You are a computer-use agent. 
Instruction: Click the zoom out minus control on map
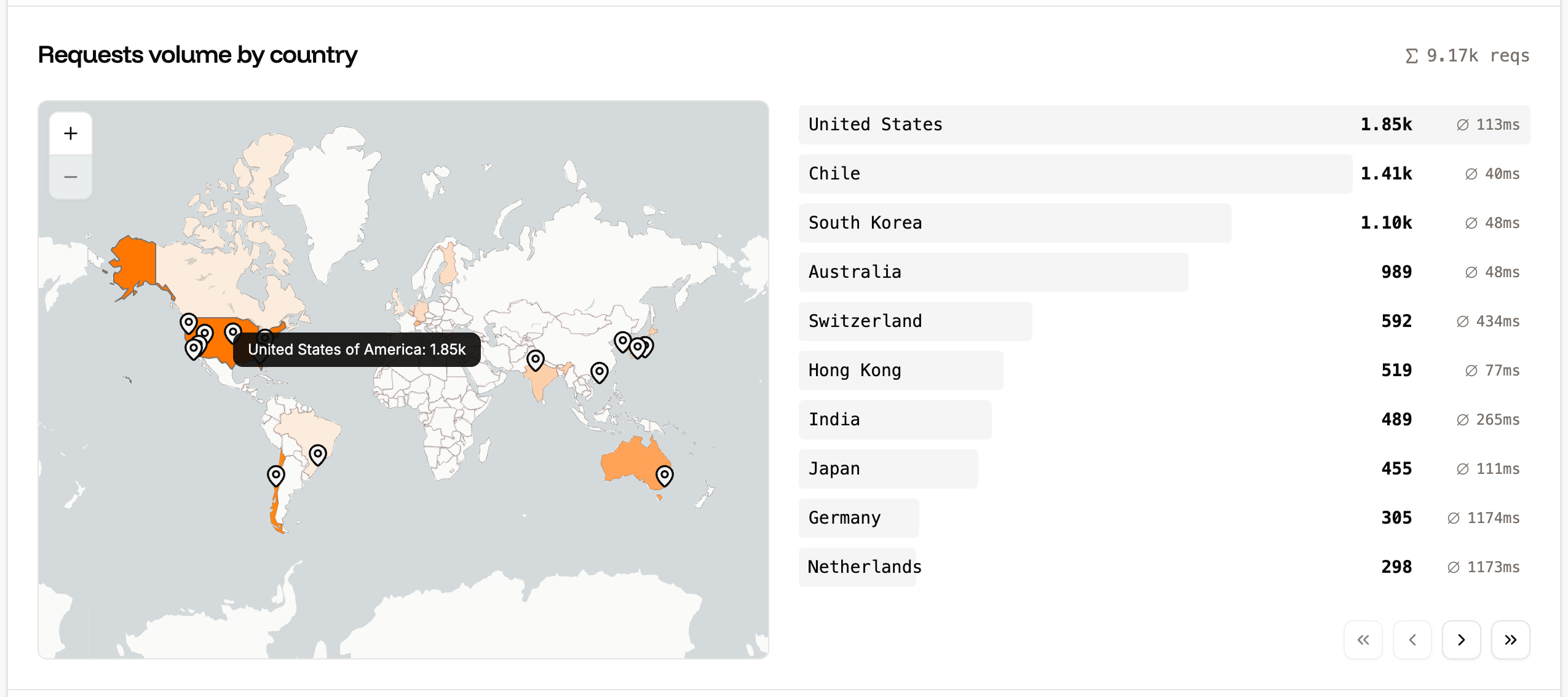71,177
